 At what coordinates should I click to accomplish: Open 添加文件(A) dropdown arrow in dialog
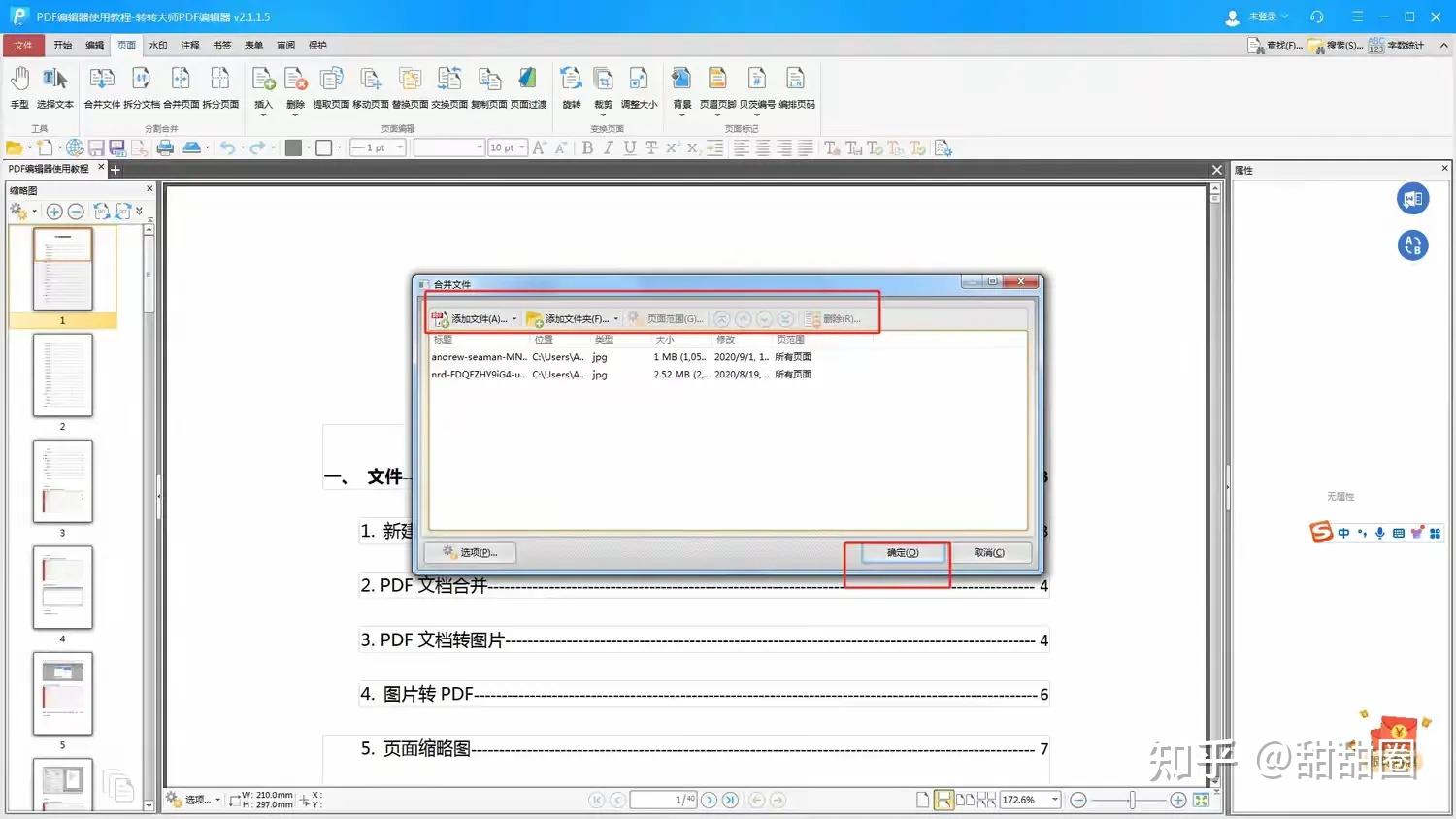514,319
